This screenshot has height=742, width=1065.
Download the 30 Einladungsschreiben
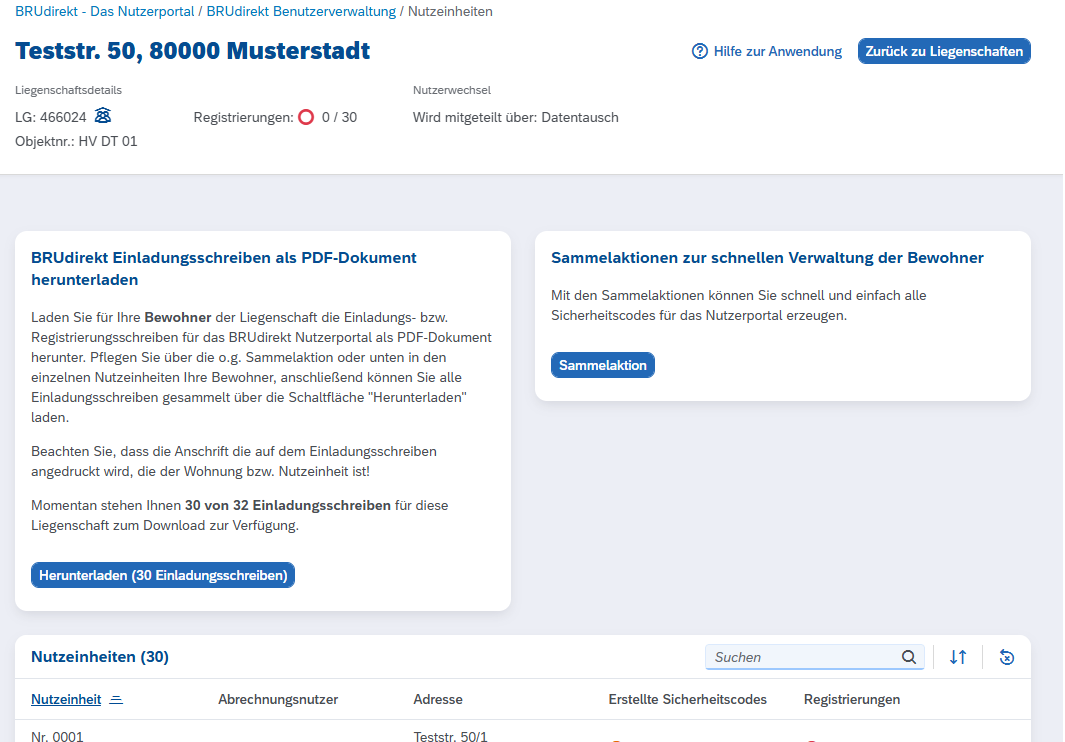(163, 575)
